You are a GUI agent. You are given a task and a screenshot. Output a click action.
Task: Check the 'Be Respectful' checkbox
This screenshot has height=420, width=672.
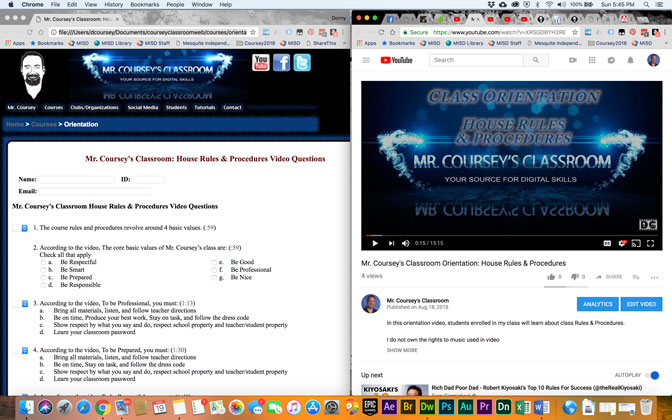44,262
